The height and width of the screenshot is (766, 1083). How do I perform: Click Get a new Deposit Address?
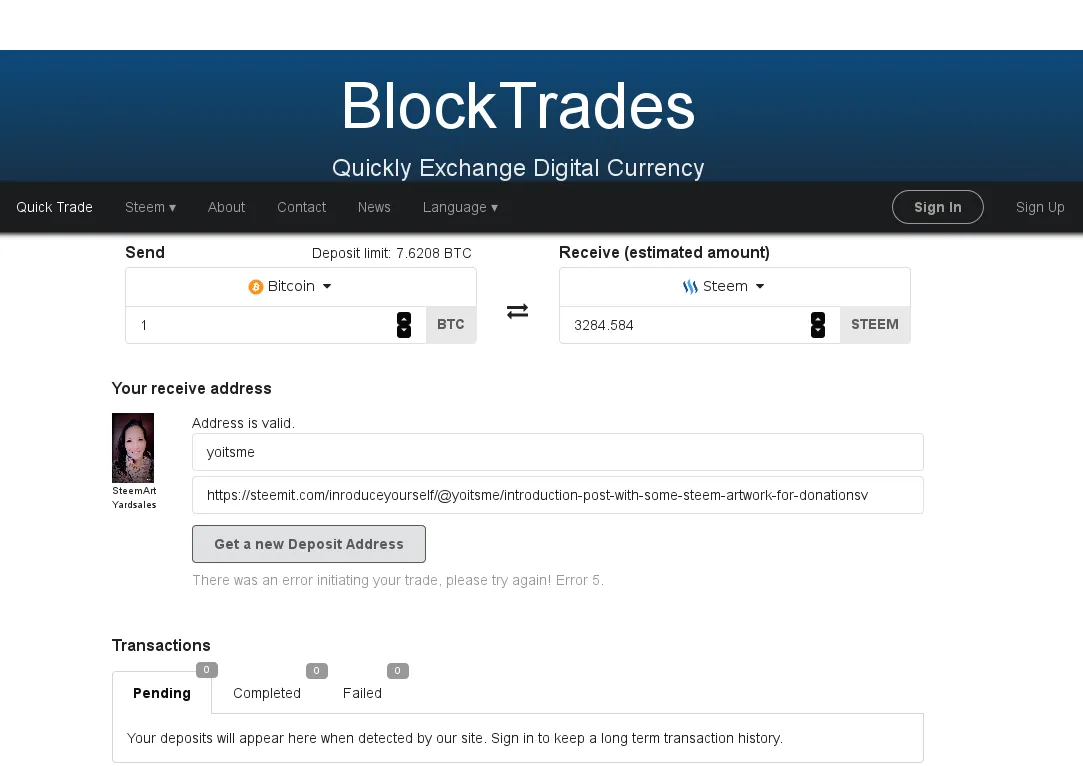[x=309, y=544]
